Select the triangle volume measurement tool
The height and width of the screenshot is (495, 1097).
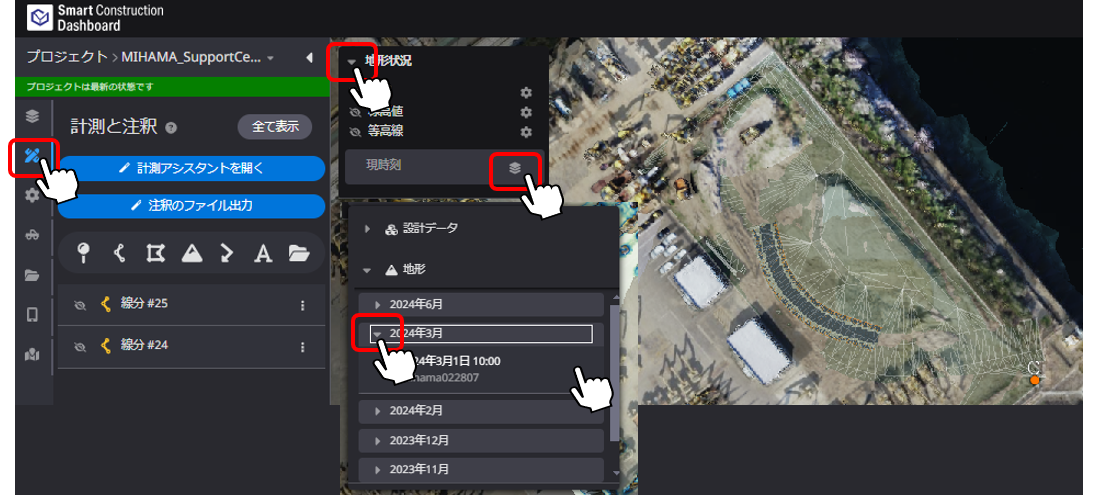tap(192, 252)
